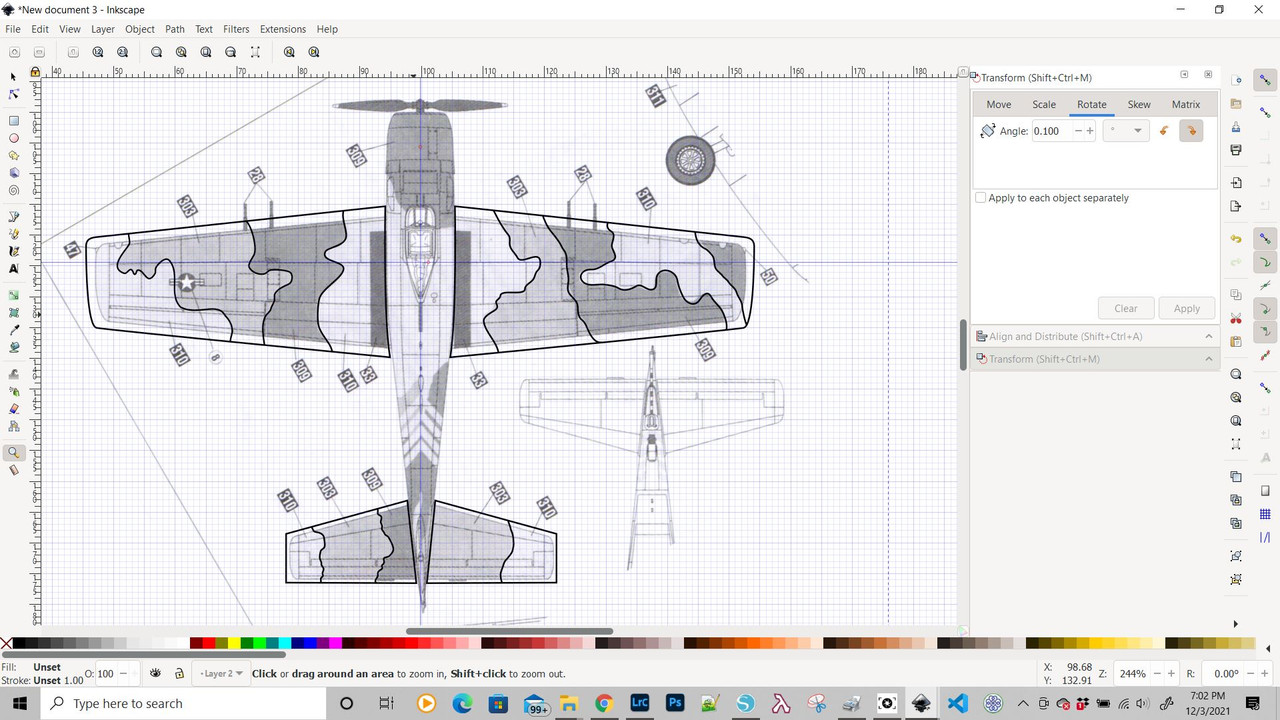This screenshot has width=1280, height=720.
Task: Select the Node edit tool
Action: [x=14, y=95]
